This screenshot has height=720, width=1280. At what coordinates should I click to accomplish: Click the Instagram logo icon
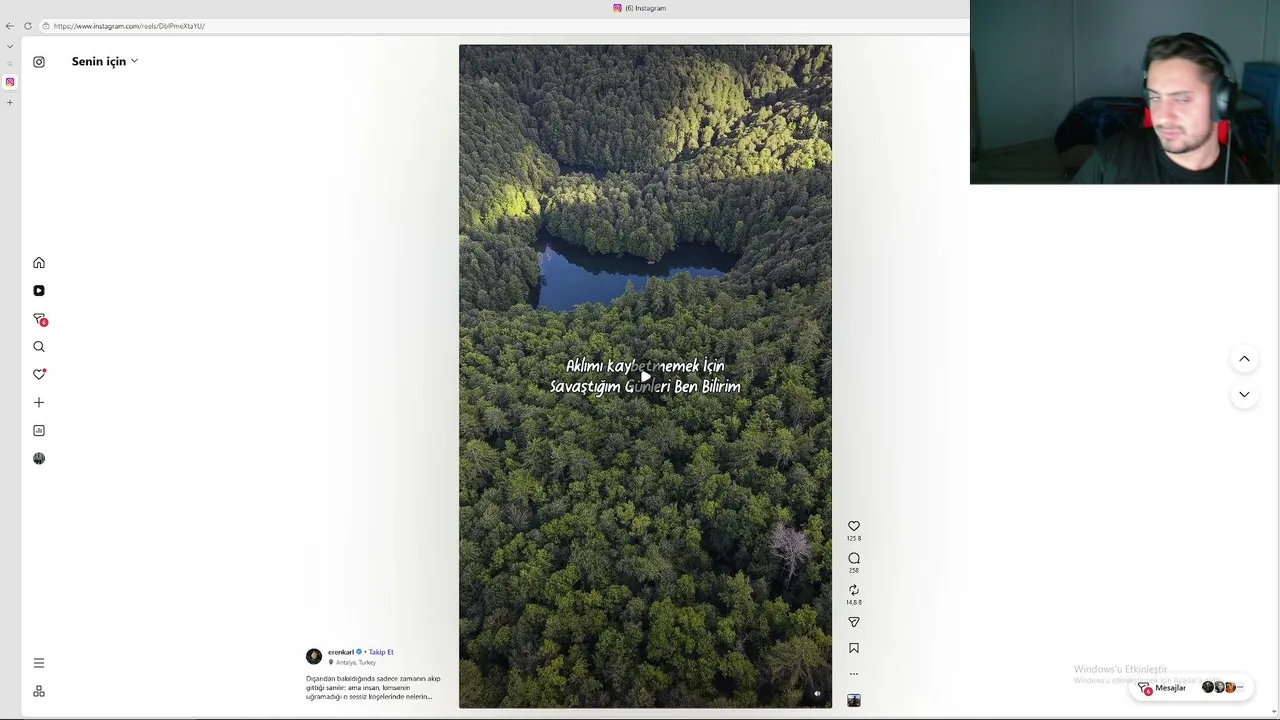[39, 62]
